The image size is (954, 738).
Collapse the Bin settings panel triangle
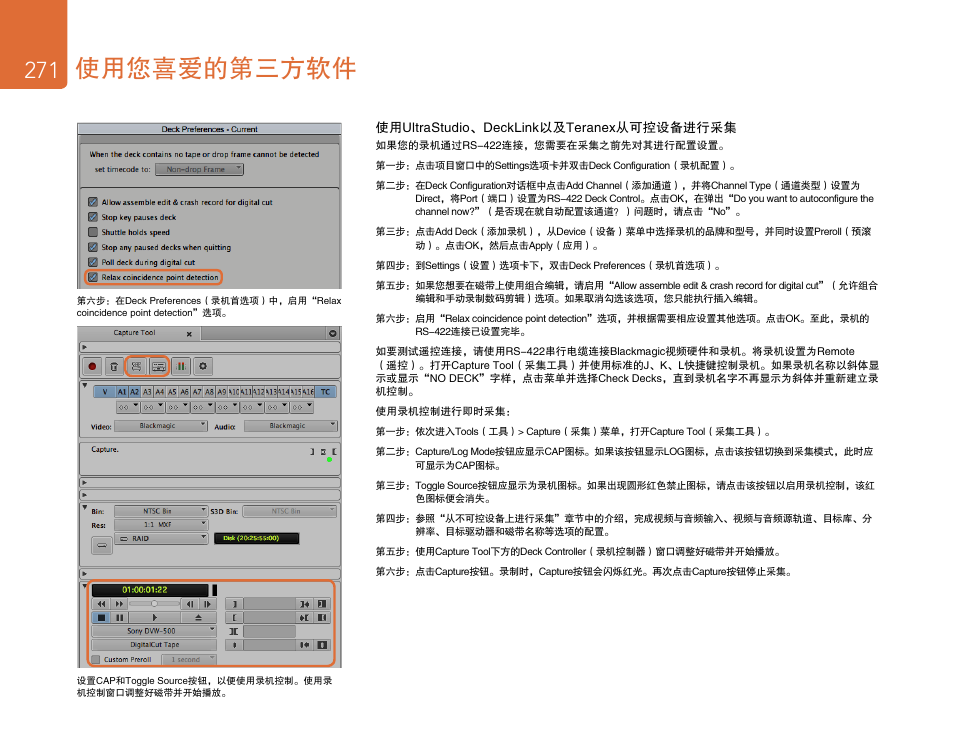pyautogui.click(x=85, y=507)
